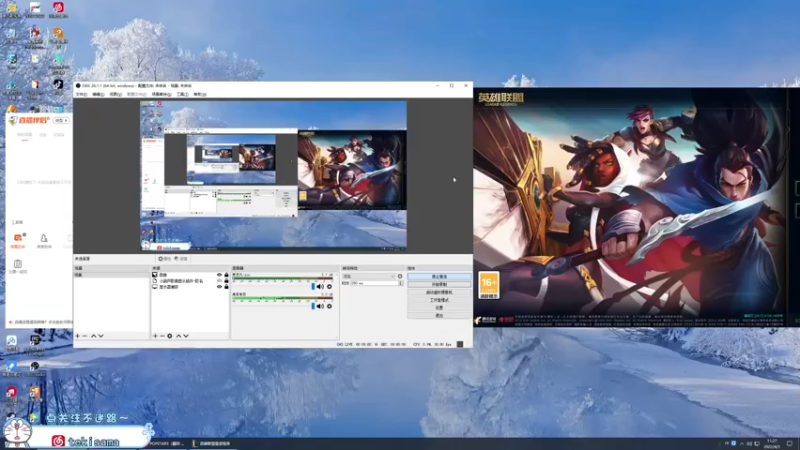The height and width of the screenshot is (450, 800).
Task: Move selected source up in Sources panel
Action: click(179, 336)
